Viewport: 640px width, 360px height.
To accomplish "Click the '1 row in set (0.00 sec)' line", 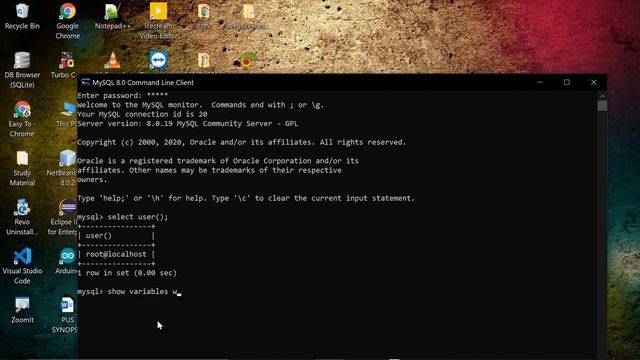I will coord(127,273).
